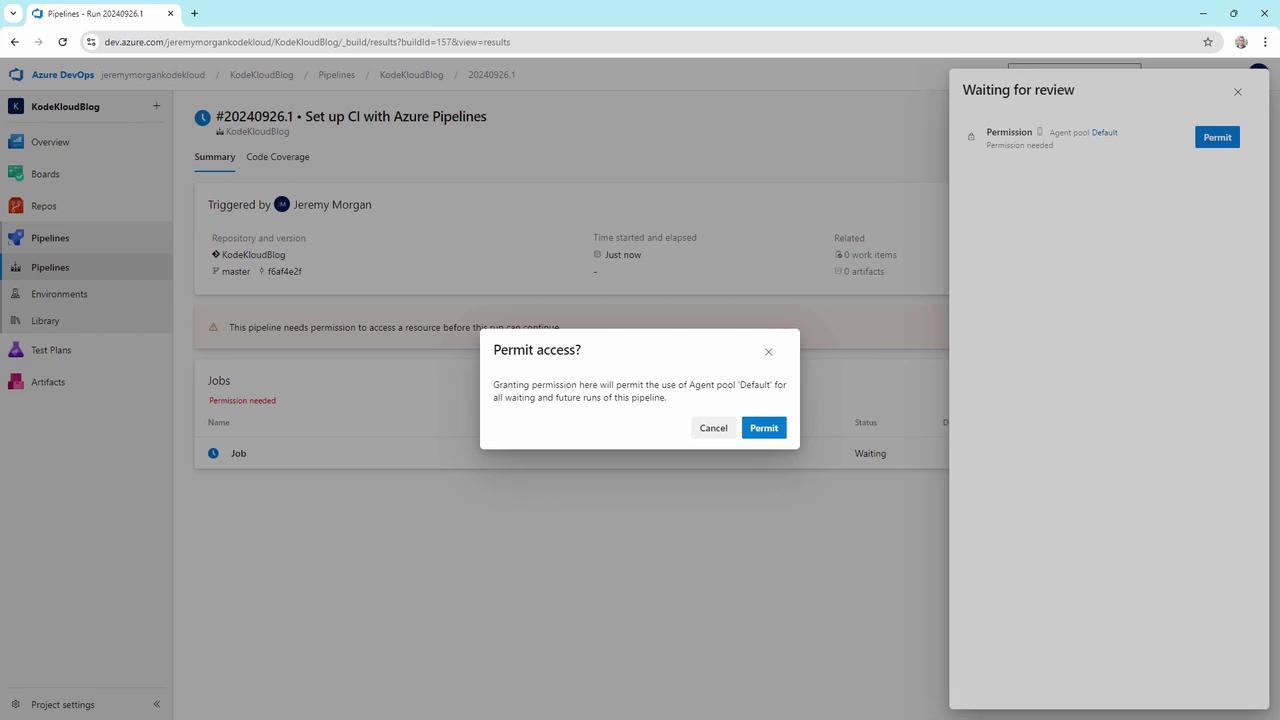
Task: Select the Repos icon in sidebar
Action: [15, 206]
